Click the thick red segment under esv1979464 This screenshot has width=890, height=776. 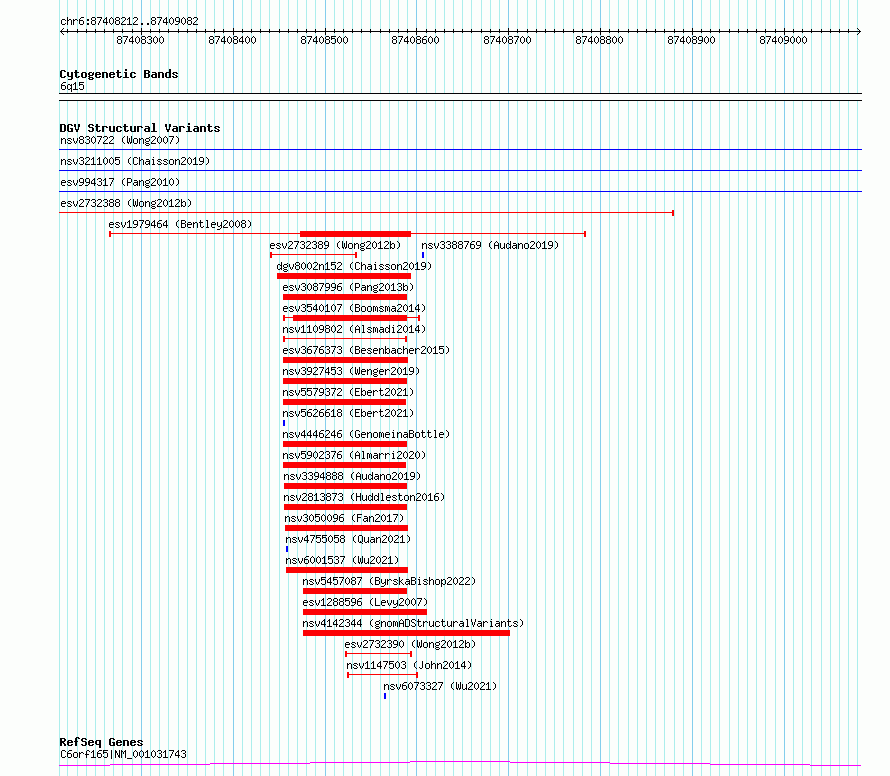[355, 234]
